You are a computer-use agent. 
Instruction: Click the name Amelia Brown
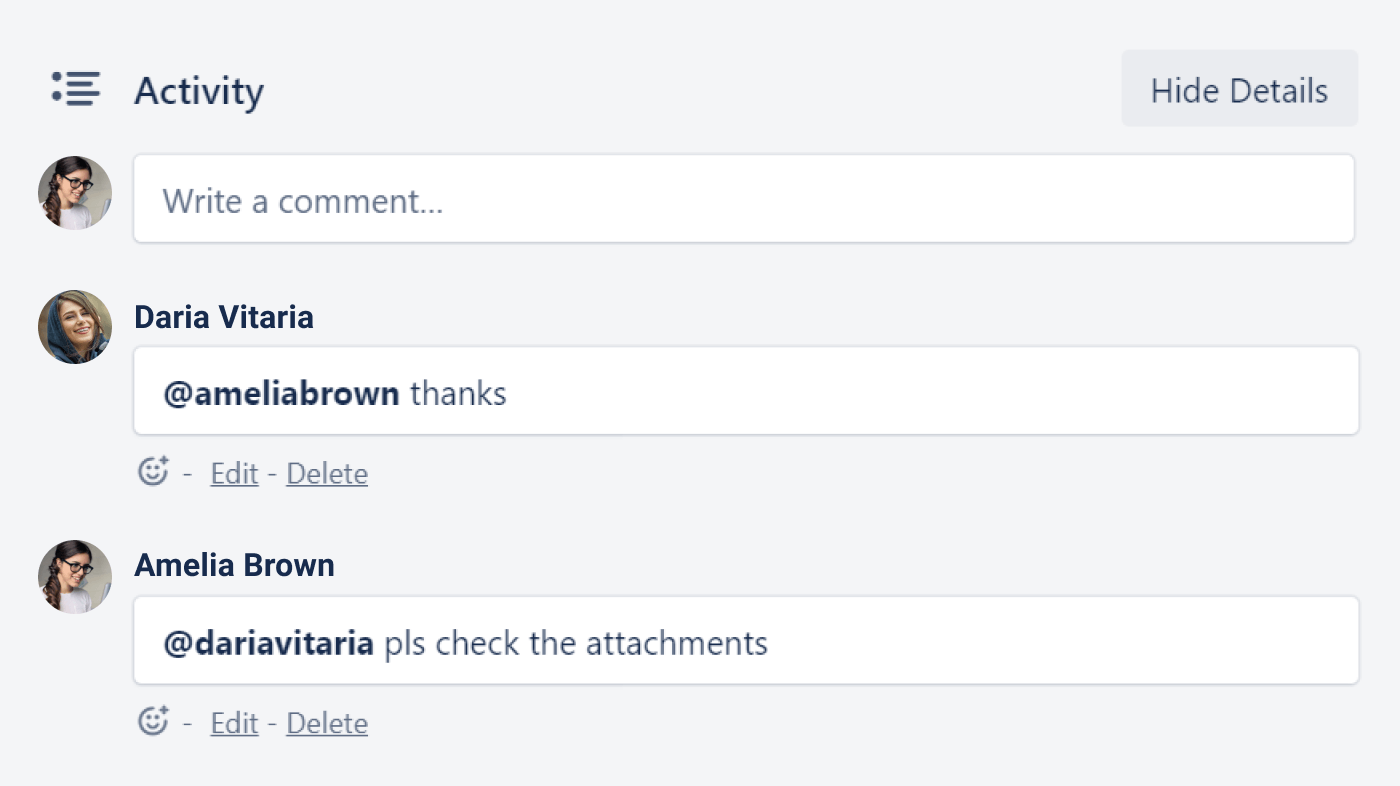(234, 565)
